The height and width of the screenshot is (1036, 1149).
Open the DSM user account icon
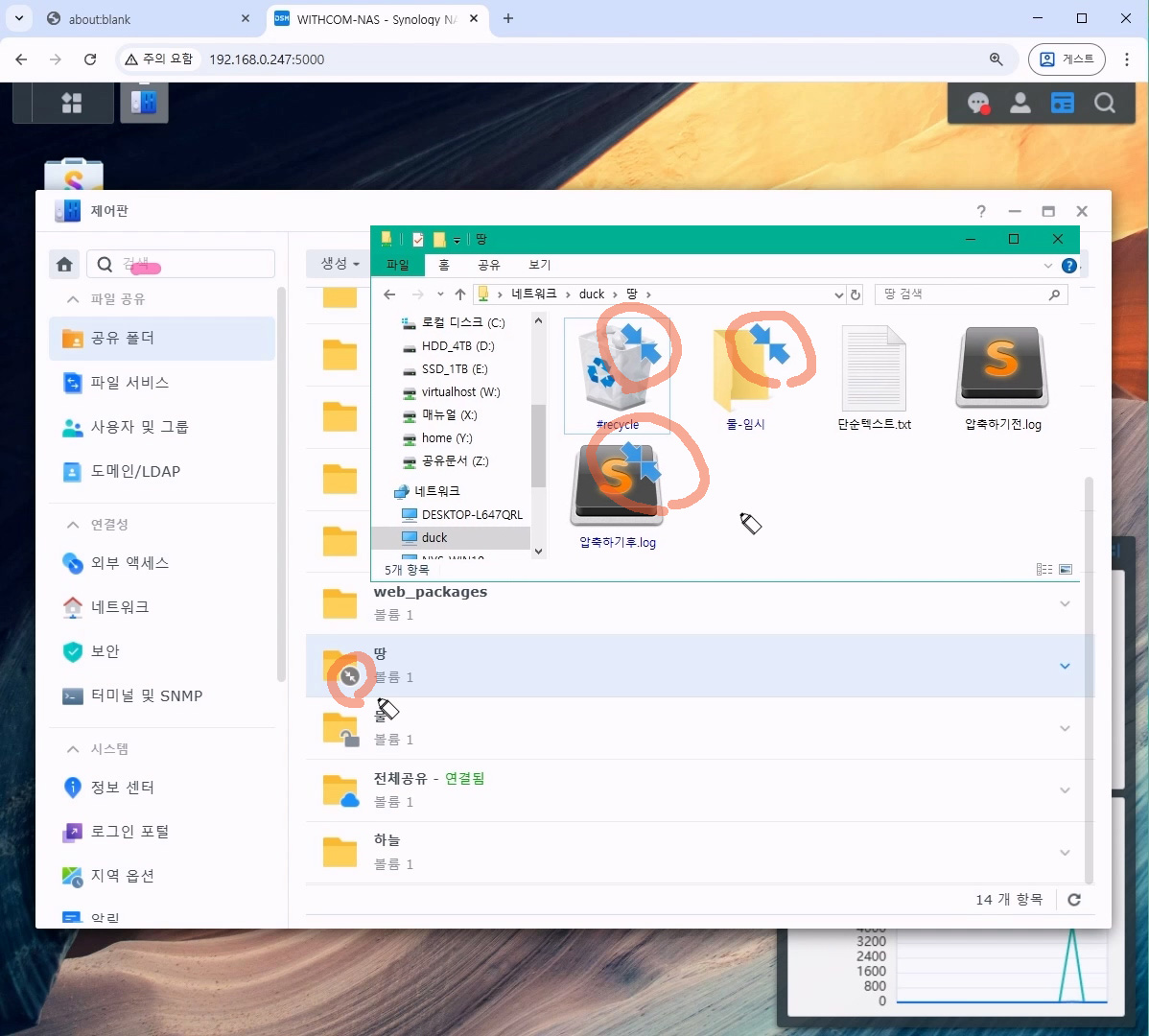pyautogui.click(x=1020, y=104)
